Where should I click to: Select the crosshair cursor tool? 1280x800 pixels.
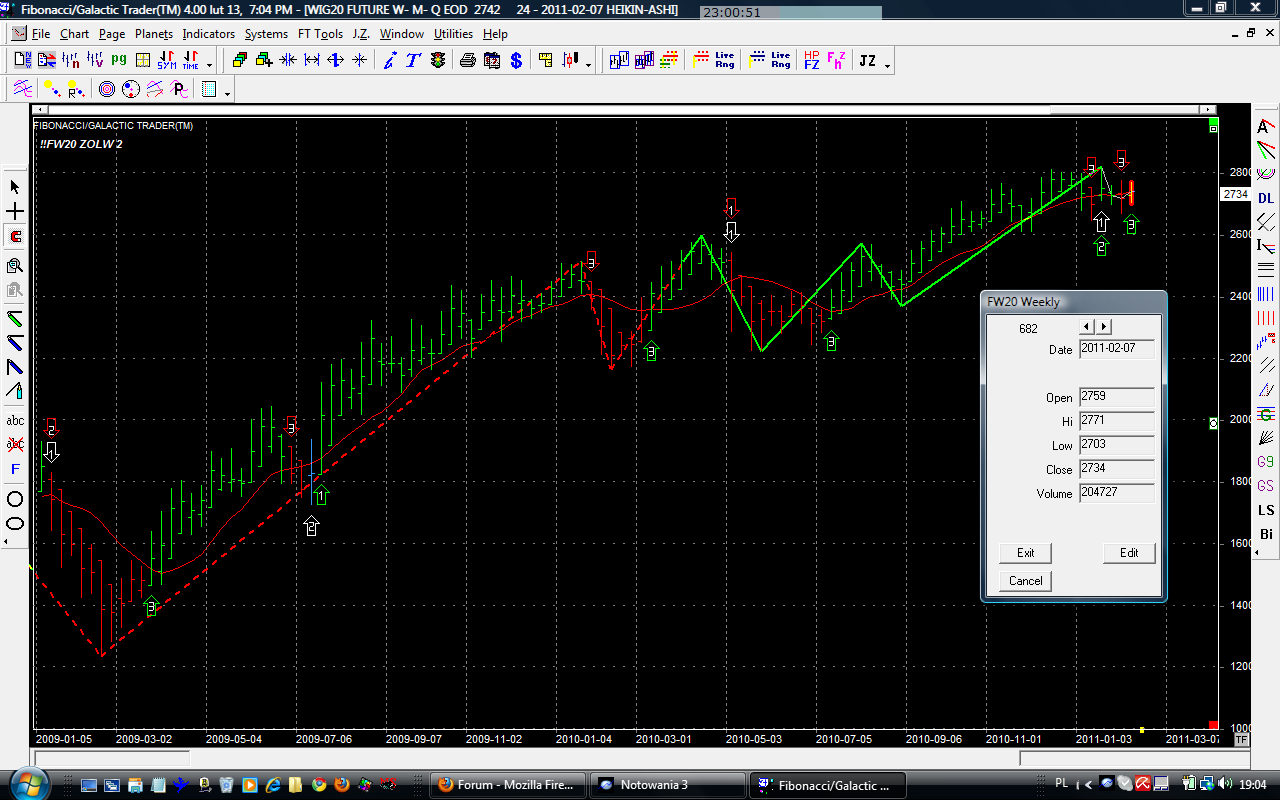tap(15, 212)
